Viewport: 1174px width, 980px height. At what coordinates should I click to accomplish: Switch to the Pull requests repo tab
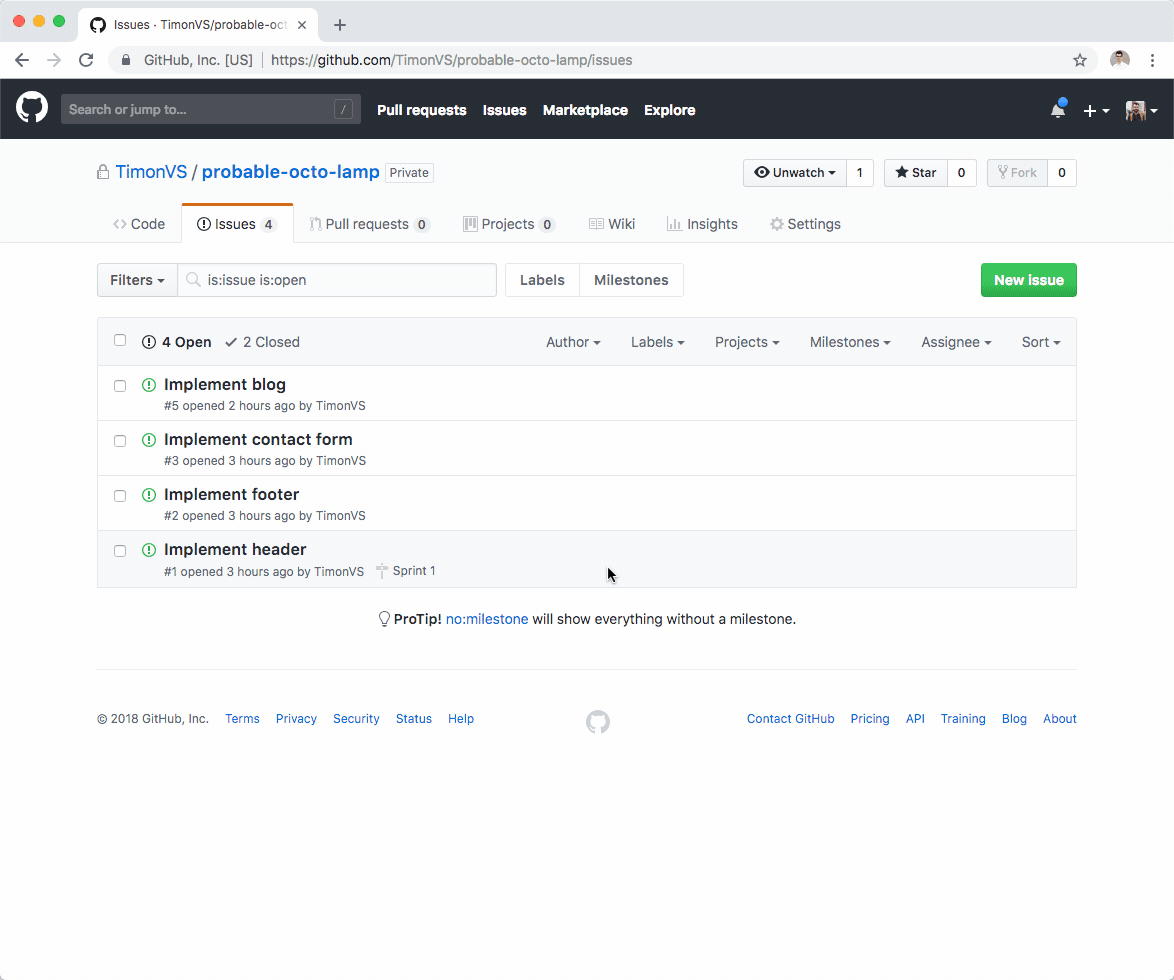(x=369, y=224)
